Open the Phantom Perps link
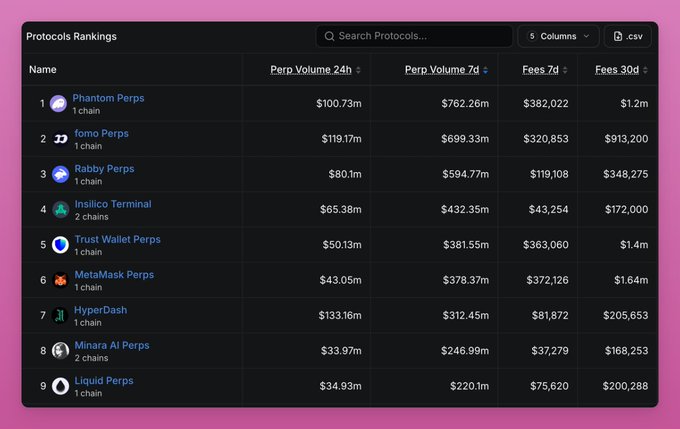 [x=108, y=98]
